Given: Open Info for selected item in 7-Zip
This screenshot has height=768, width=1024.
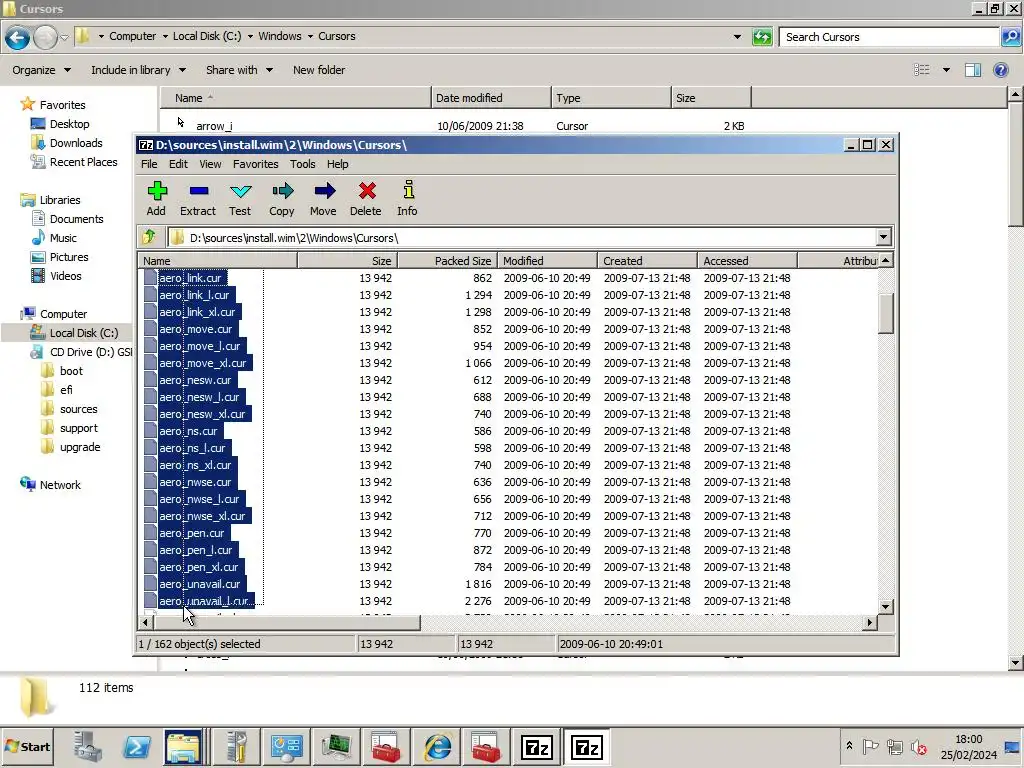Looking at the screenshot, I should tap(408, 199).
